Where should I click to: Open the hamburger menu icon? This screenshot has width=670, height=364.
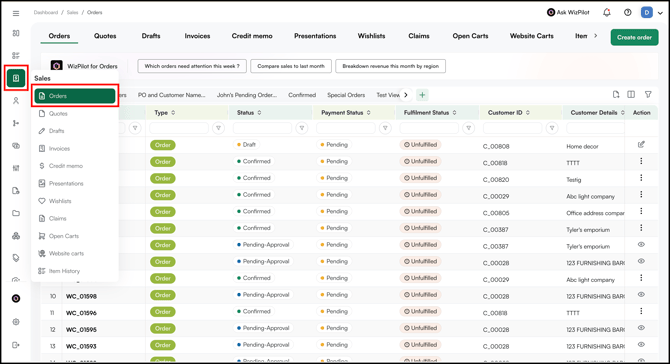coord(16,13)
